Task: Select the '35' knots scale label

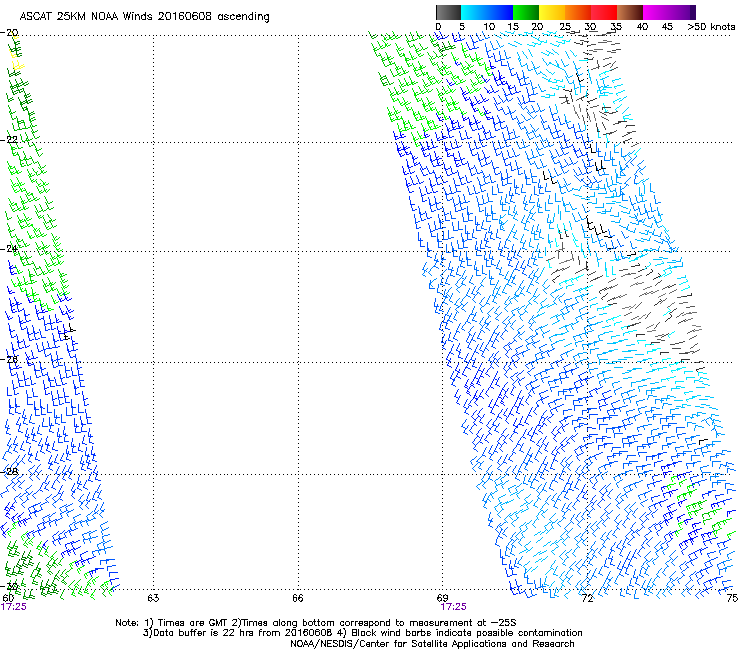Action: [616, 27]
